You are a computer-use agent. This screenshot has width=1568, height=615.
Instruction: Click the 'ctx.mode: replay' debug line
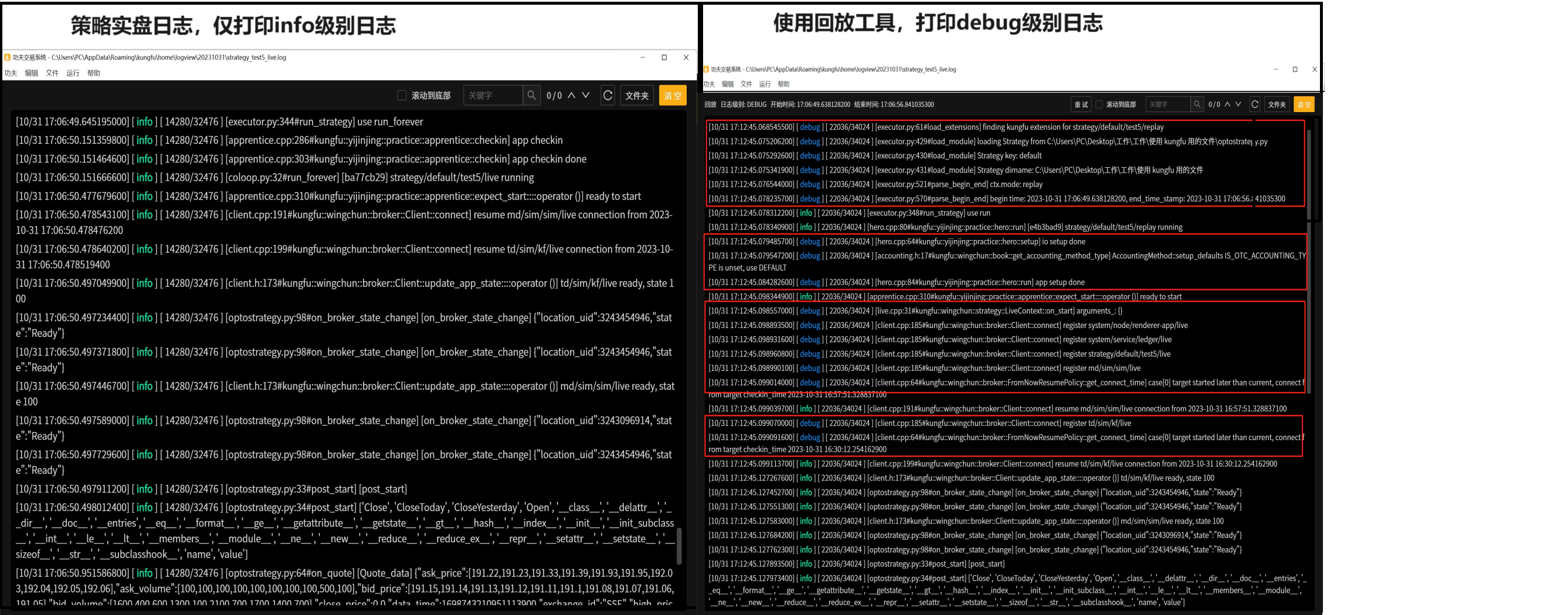coord(875,184)
